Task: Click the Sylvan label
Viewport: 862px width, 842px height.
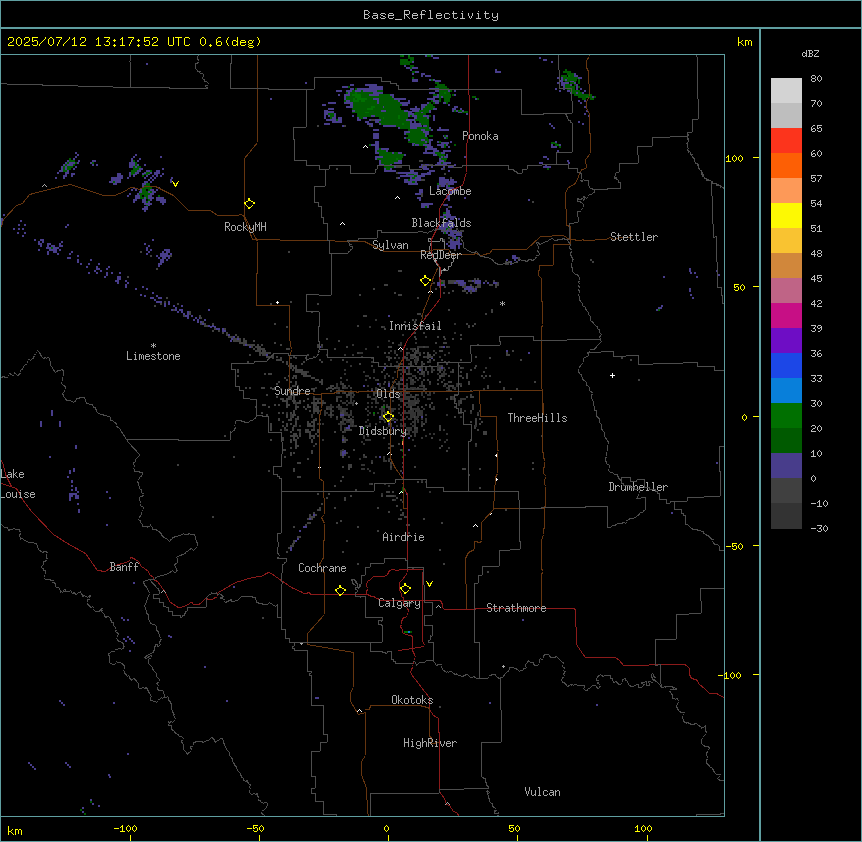Action: point(390,245)
